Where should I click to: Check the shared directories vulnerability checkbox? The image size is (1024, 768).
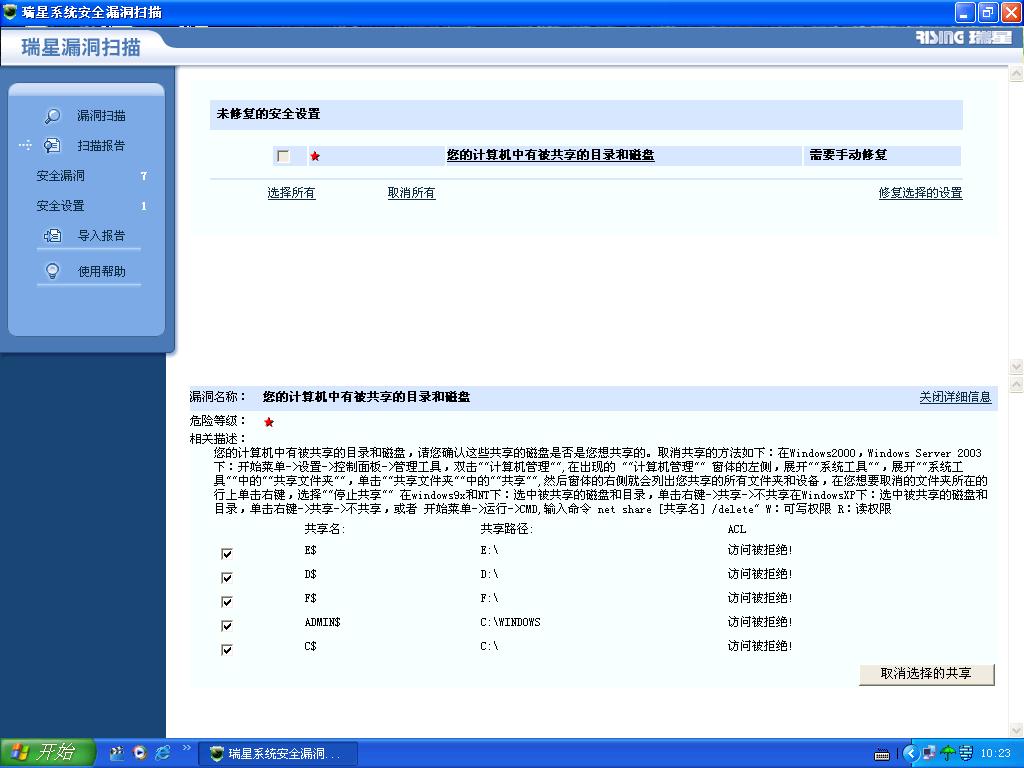click(x=283, y=156)
